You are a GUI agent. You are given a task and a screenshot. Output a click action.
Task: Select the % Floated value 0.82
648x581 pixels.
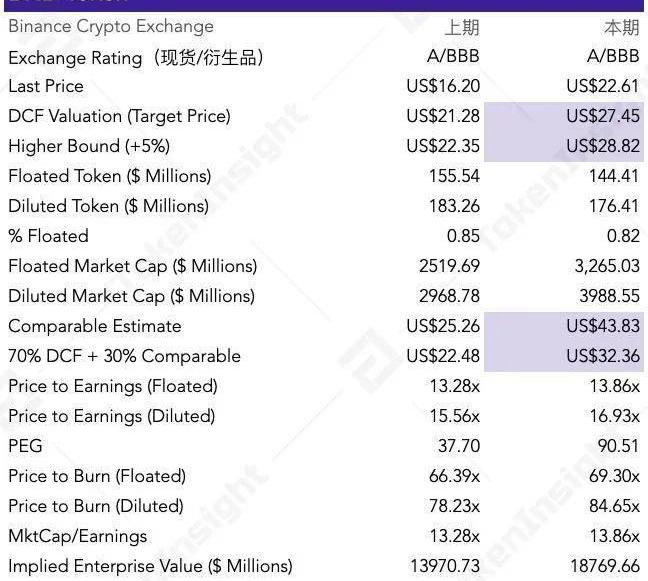coord(622,236)
